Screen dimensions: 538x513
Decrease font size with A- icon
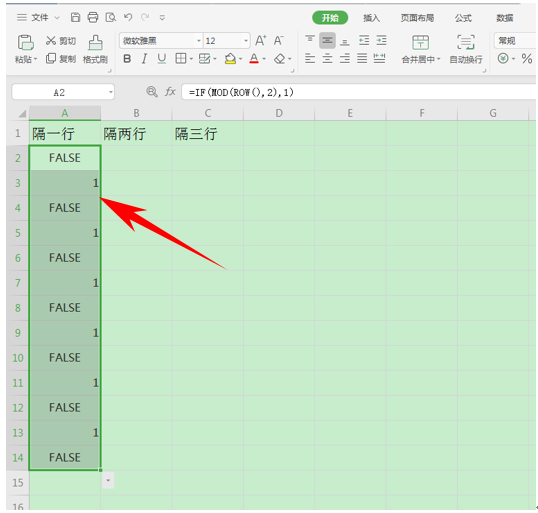click(278, 40)
